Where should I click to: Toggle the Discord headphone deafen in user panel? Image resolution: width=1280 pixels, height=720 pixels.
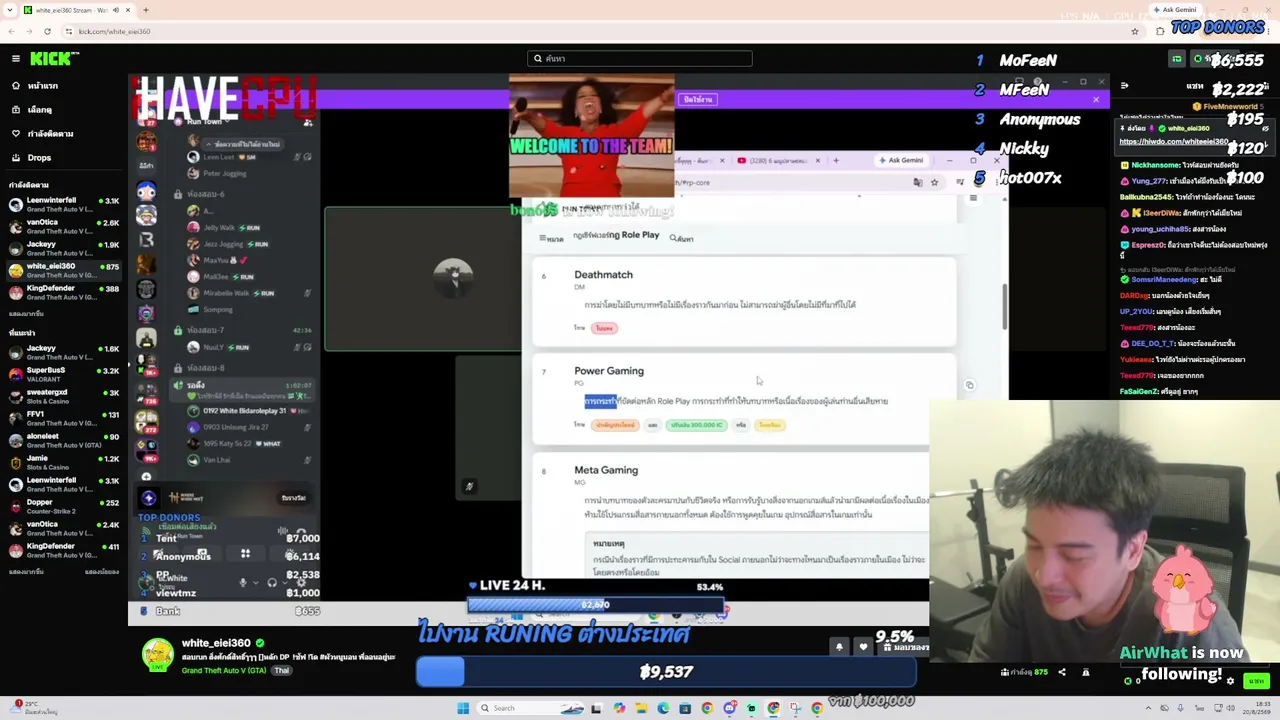[271, 583]
